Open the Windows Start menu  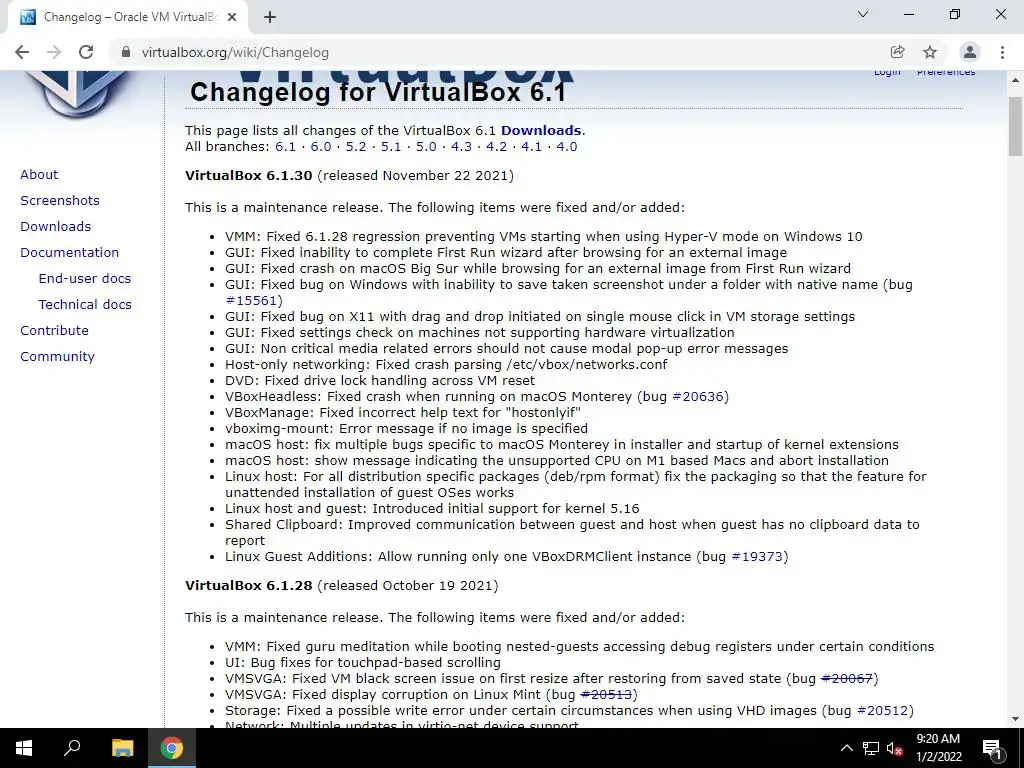pos(24,748)
